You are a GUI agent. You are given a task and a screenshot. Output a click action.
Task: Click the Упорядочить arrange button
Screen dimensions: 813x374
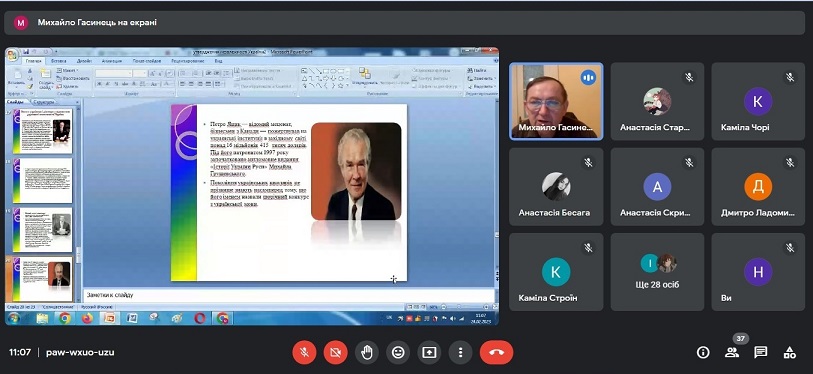pos(365,77)
